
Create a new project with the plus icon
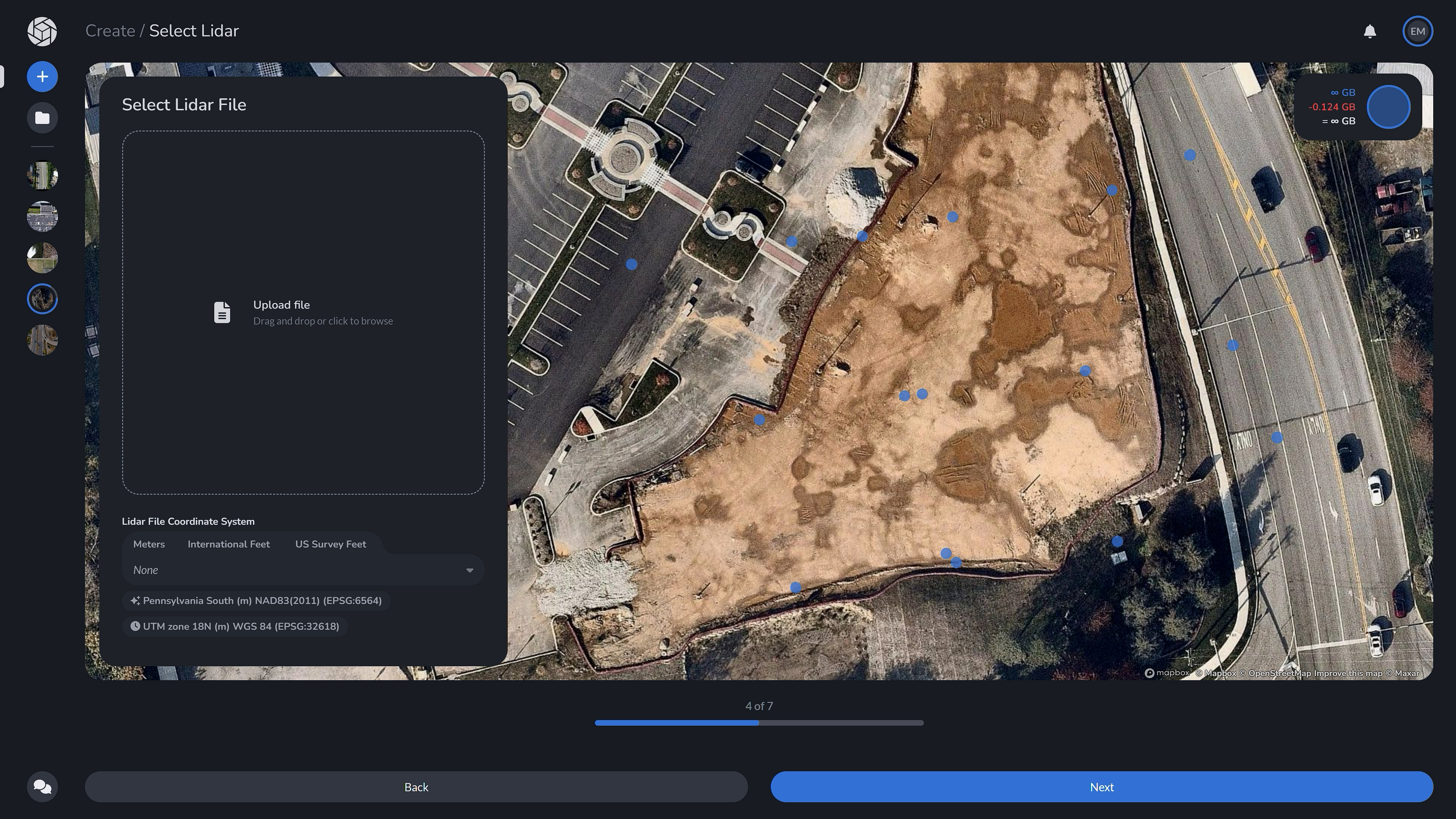coord(42,76)
